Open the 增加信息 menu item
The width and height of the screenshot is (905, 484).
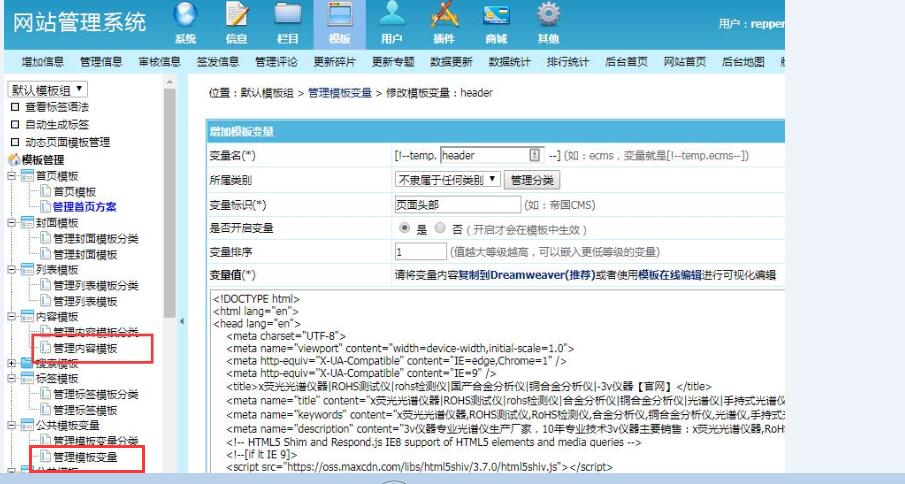click(x=43, y=62)
